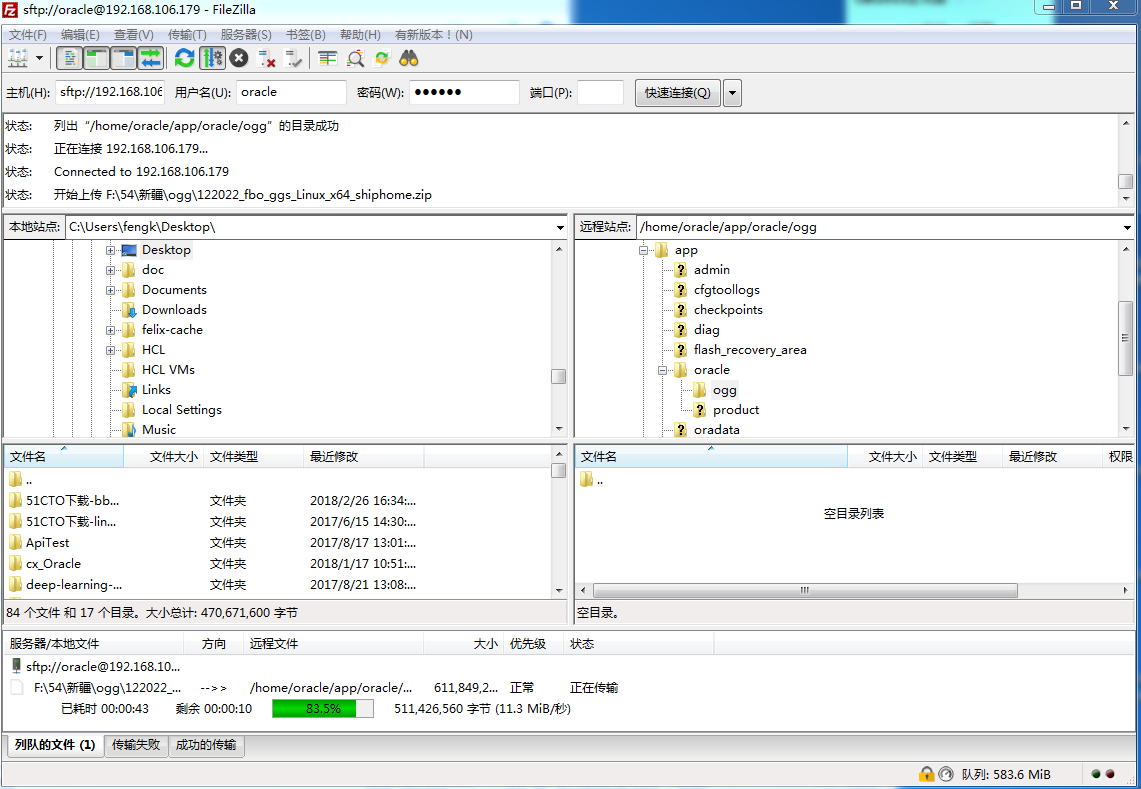Viewport: 1141px width, 789px height.
Task: Select the remote flash_recovery_area folder
Action: click(x=750, y=350)
